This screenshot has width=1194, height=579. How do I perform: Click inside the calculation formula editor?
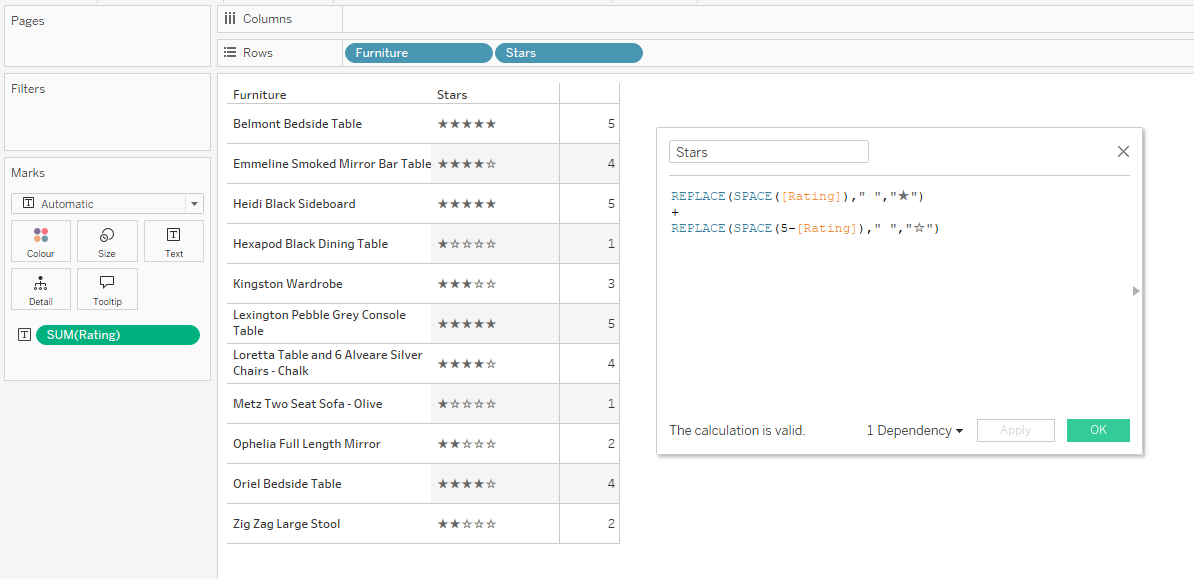point(899,297)
